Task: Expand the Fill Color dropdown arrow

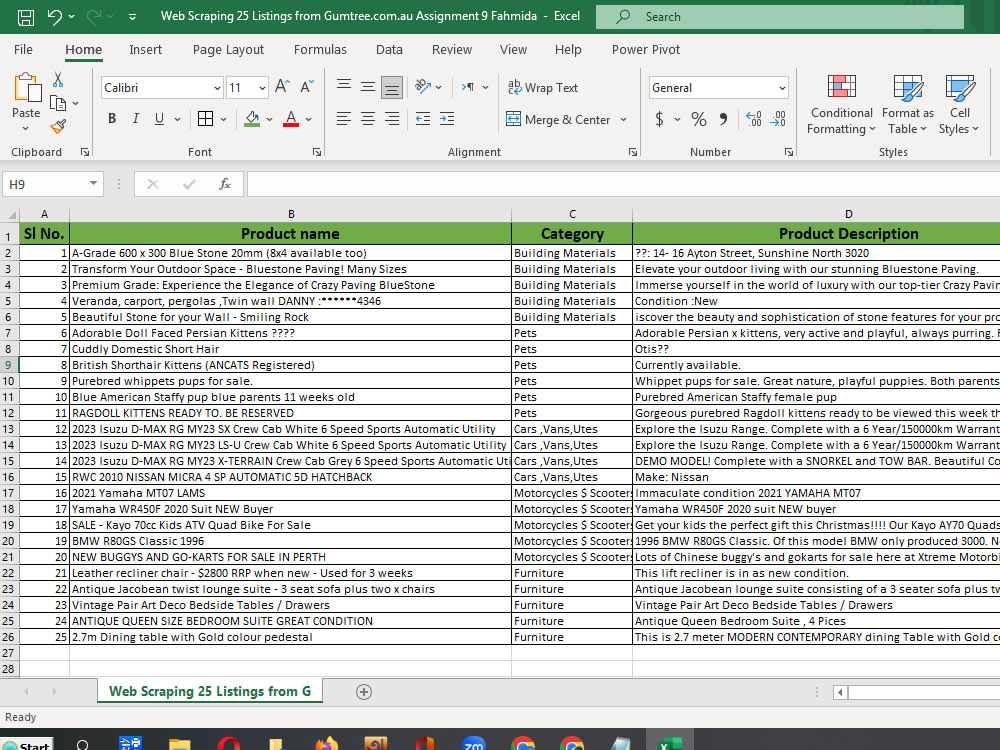Action: click(x=269, y=119)
